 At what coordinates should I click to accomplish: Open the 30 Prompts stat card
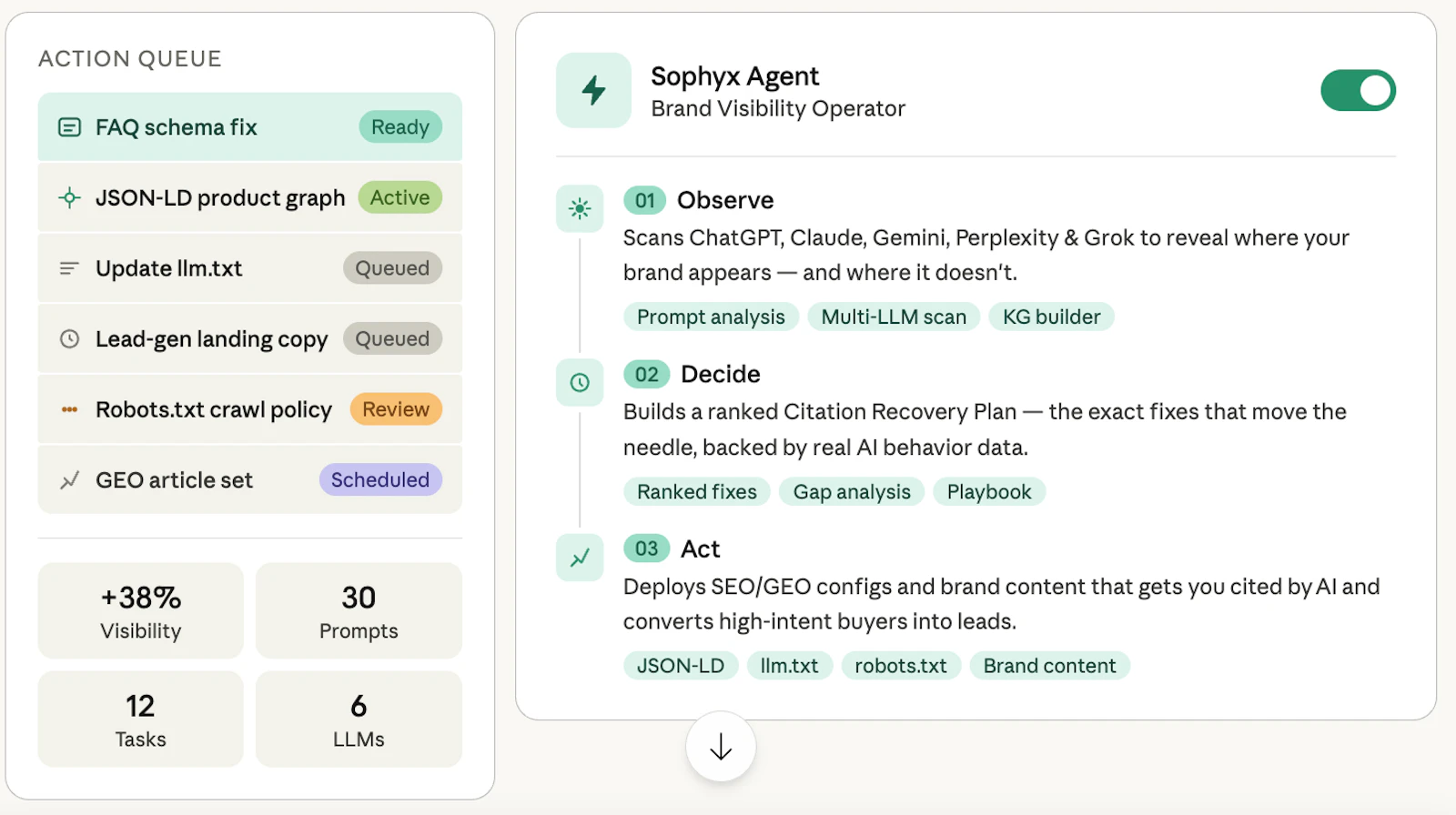click(x=359, y=610)
